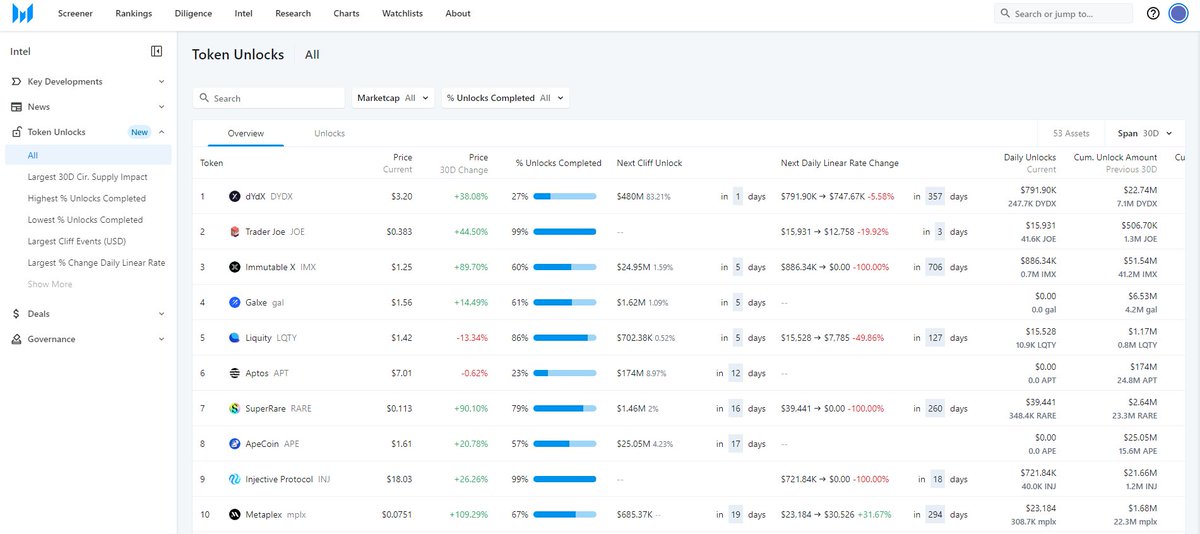Click Injective Protocol $18.03 price
The width and height of the screenshot is (1200, 534).
[398, 479]
